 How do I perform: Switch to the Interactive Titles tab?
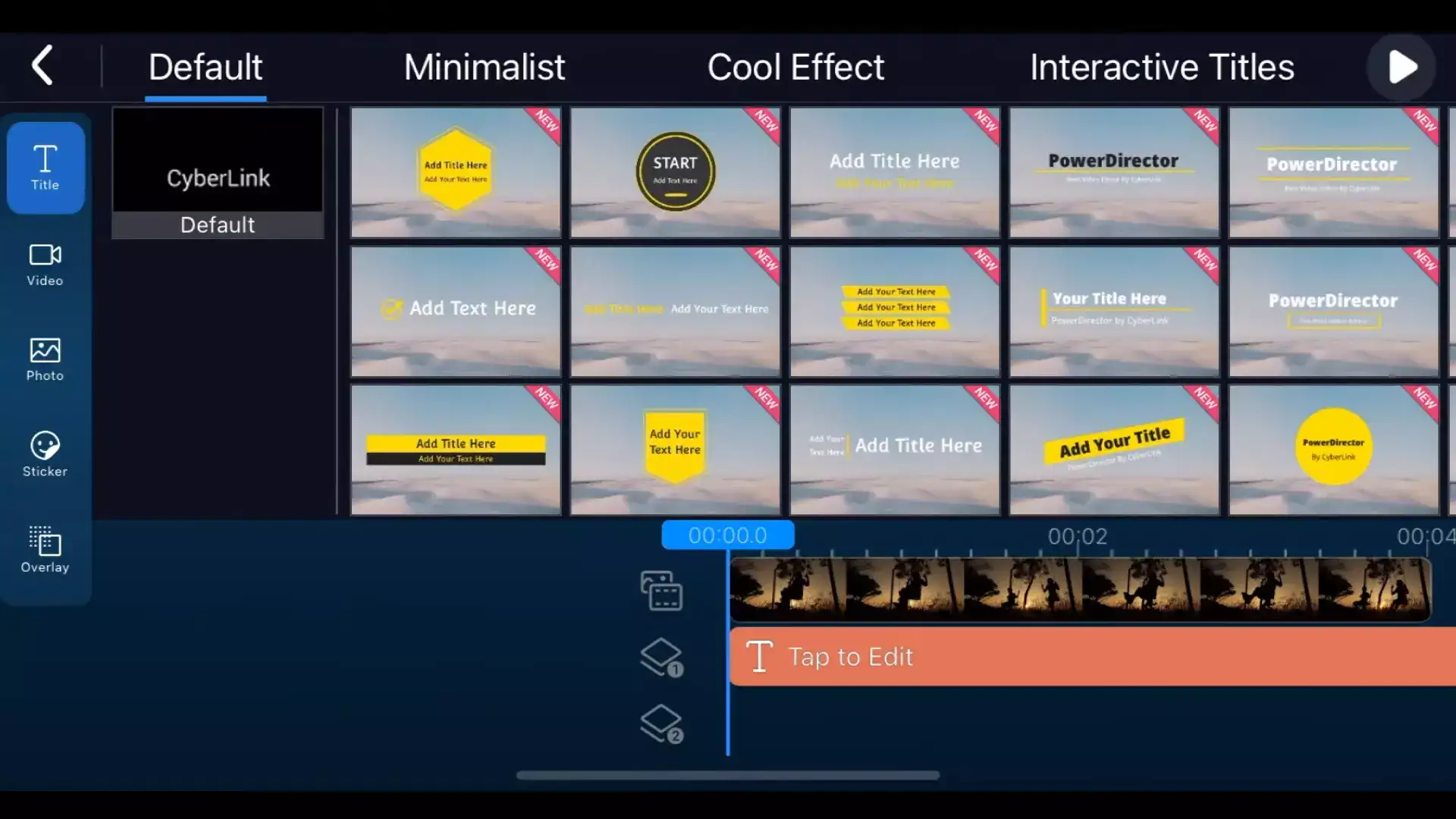pyautogui.click(x=1162, y=67)
